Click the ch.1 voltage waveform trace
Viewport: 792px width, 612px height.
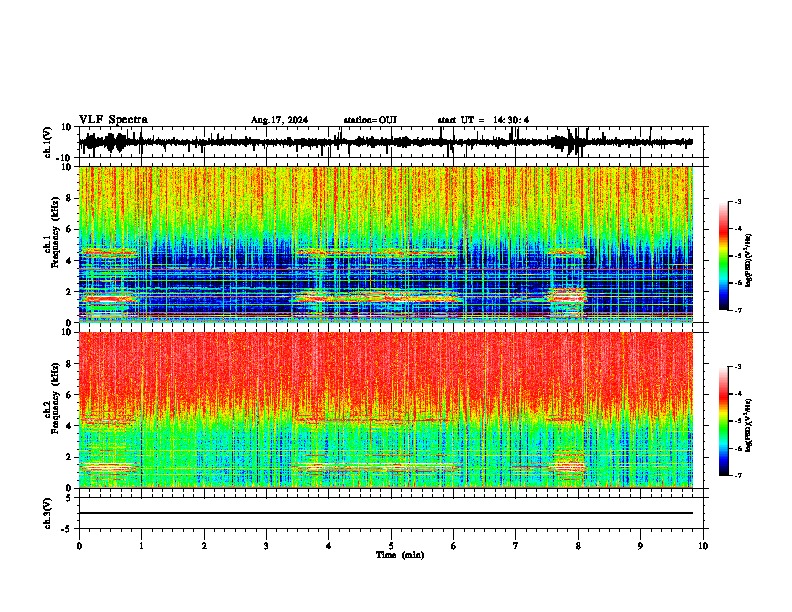[385, 142]
